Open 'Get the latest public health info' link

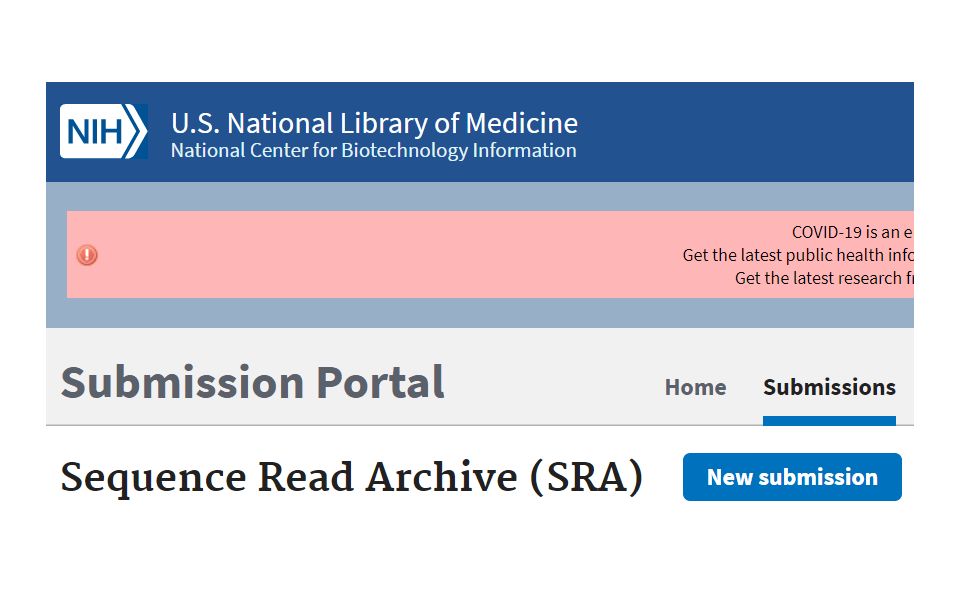[x=797, y=255]
